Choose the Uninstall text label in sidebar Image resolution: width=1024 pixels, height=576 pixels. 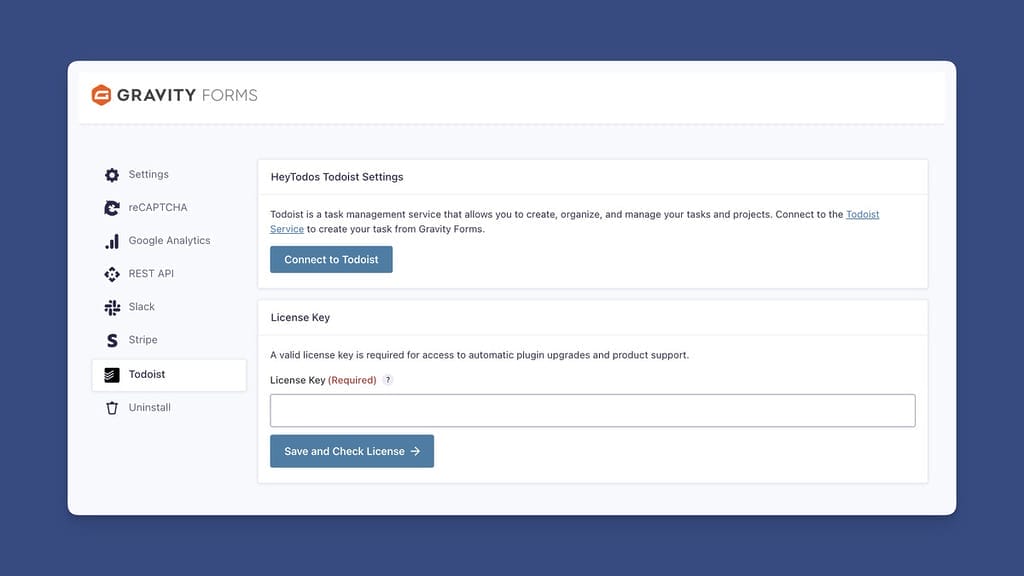coord(149,408)
